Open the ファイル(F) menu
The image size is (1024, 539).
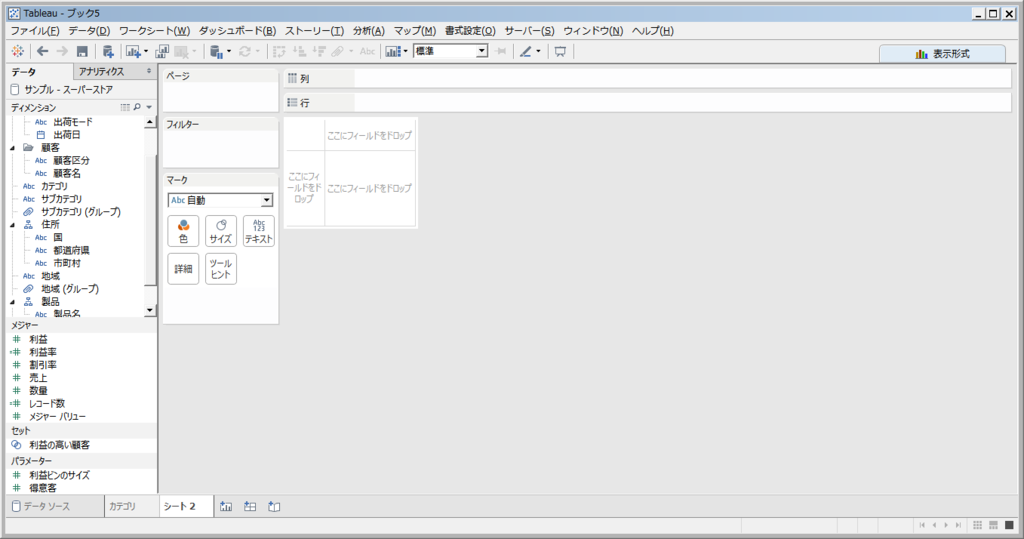pos(35,31)
